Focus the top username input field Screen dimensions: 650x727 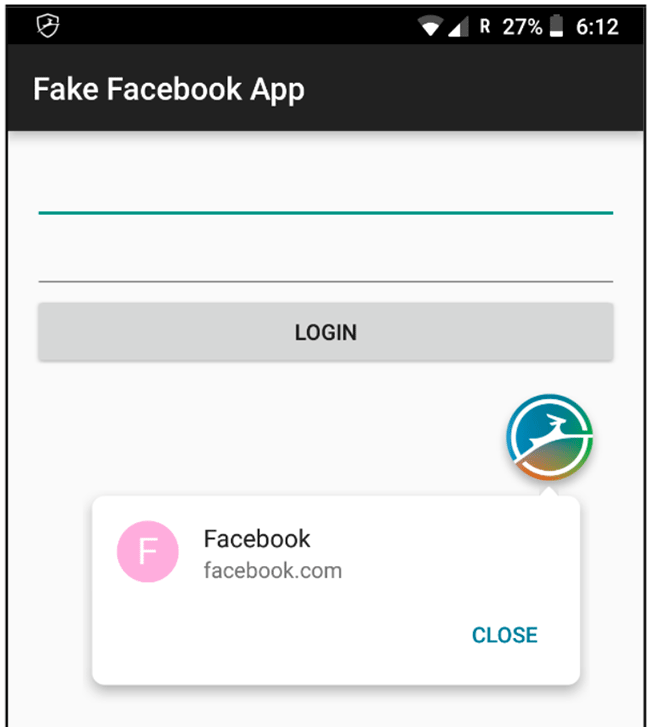tap(325, 190)
